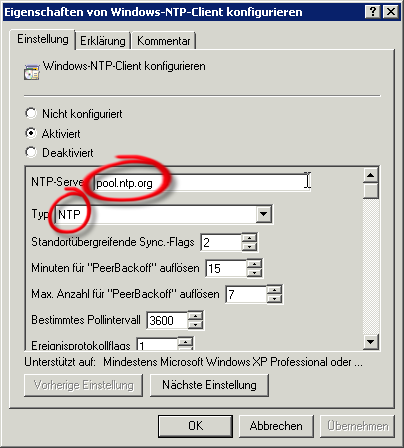Image resolution: width=404 pixels, height=448 pixels.
Task: Click the Bestimmtes Pollintervall field showing 3600
Action: pos(167,320)
